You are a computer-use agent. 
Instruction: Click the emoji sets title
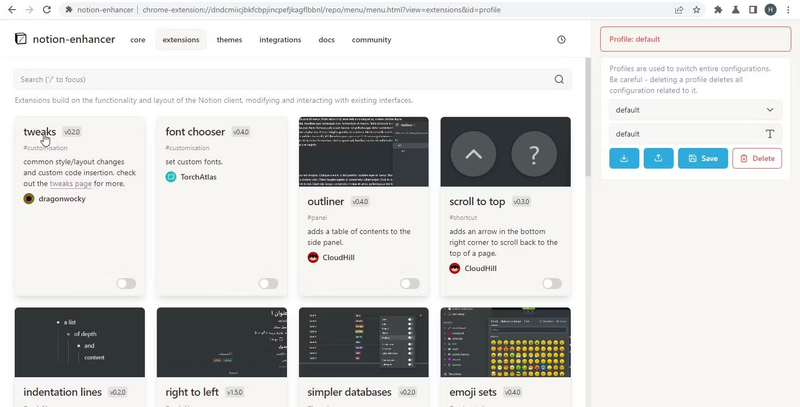(x=473, y=392)
